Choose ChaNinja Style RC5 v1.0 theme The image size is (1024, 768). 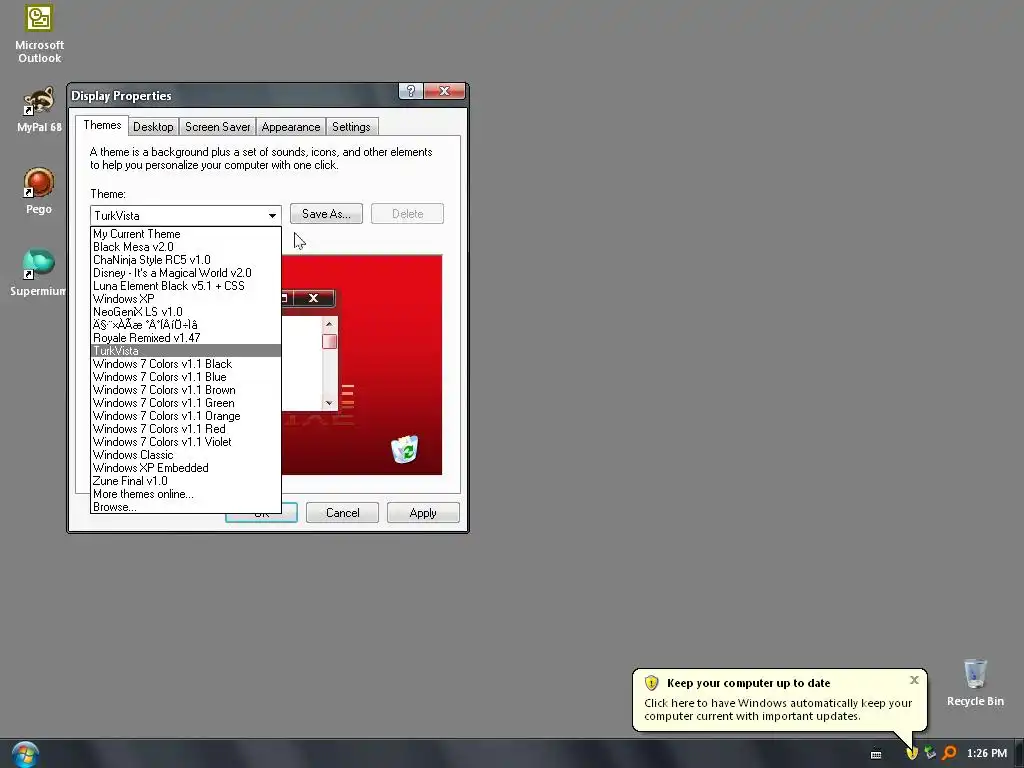(x=185, y=260)
